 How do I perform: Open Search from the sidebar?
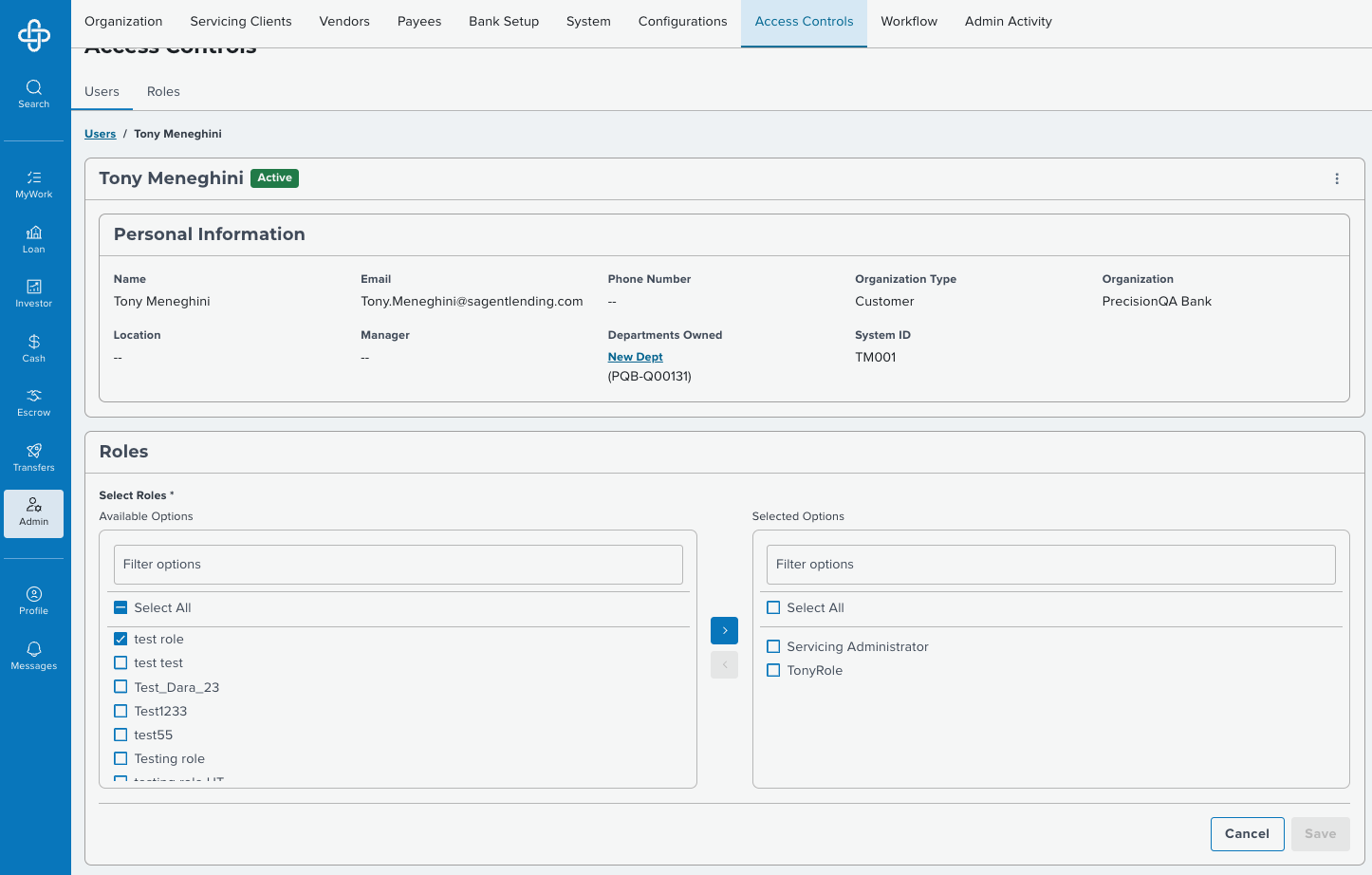point(34,94)
